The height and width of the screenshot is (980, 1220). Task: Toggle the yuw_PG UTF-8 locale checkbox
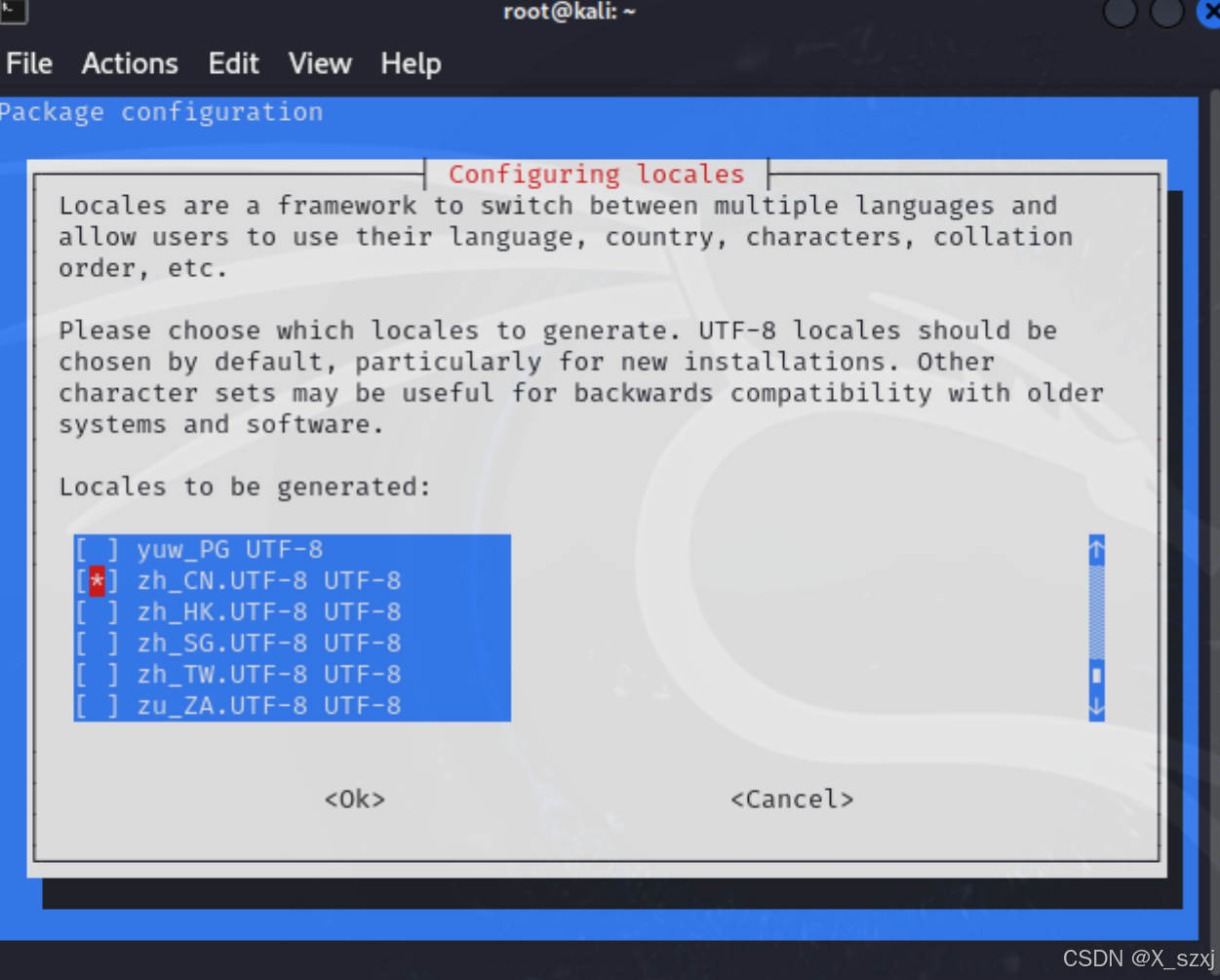98,550
